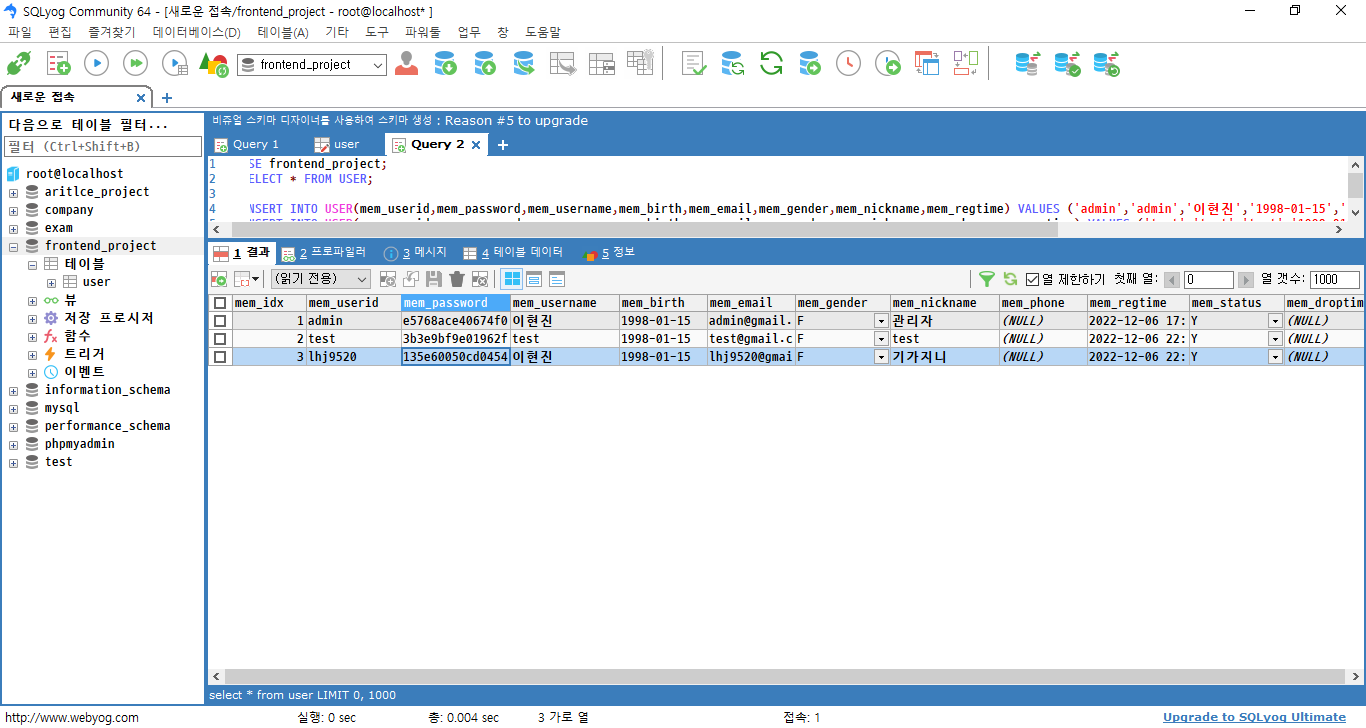
Task: Expand the aritlce_project database node
Action: (14, 192)
